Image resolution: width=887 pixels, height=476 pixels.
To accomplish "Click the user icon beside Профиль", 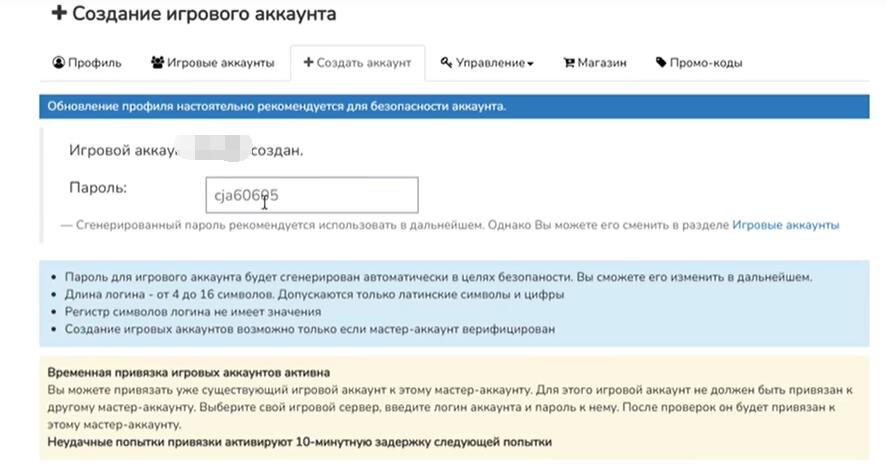I will click(x=58, y=62).
